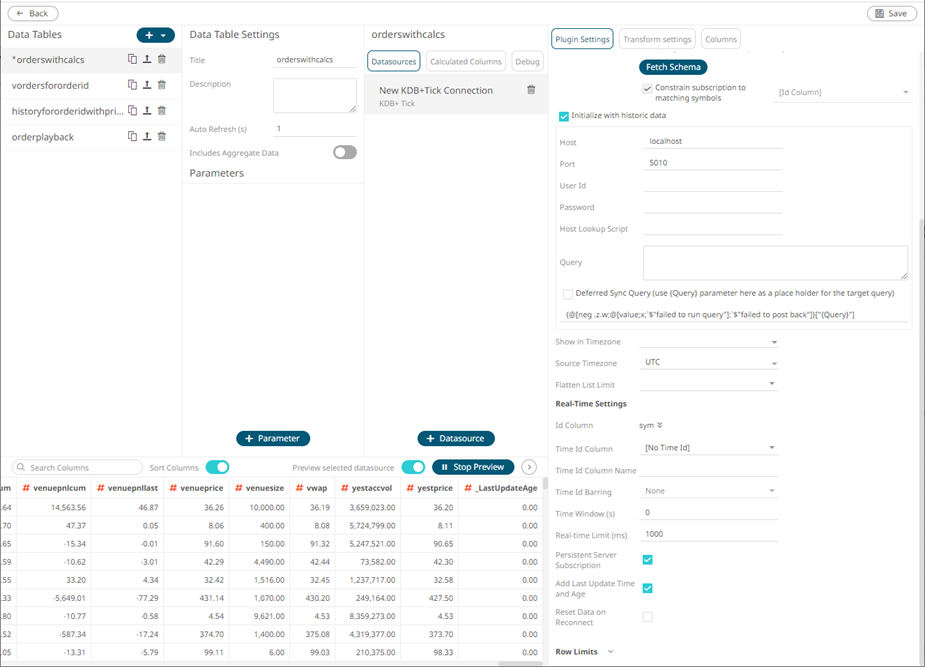Screen dimensions: 925x667
Task: Switch to Columns tab
Action: pyautogui.click(x=721, y=39)
